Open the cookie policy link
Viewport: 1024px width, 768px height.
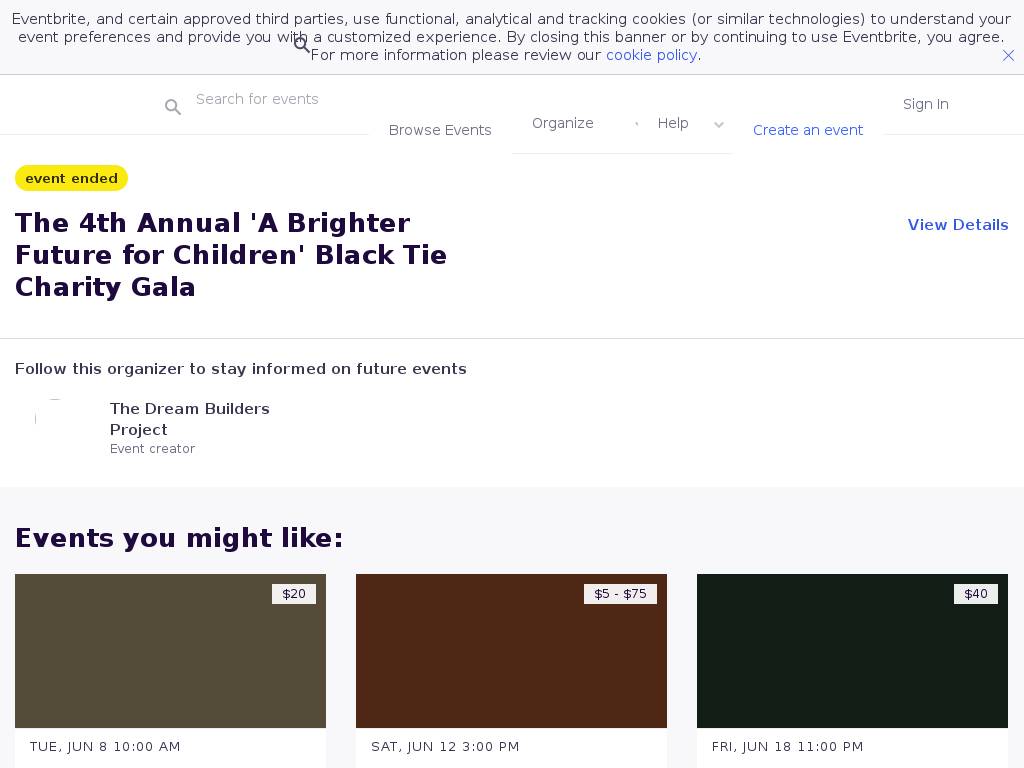651,55
